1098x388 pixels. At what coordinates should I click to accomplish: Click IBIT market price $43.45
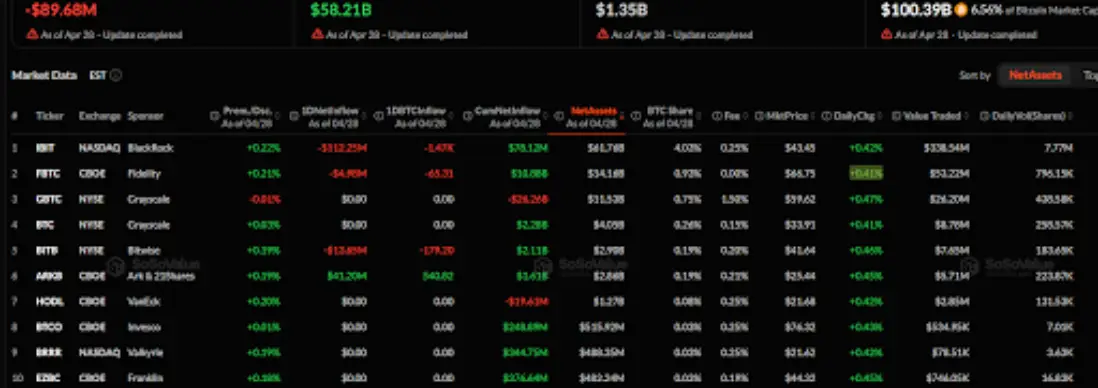click(x=800, y=148)
